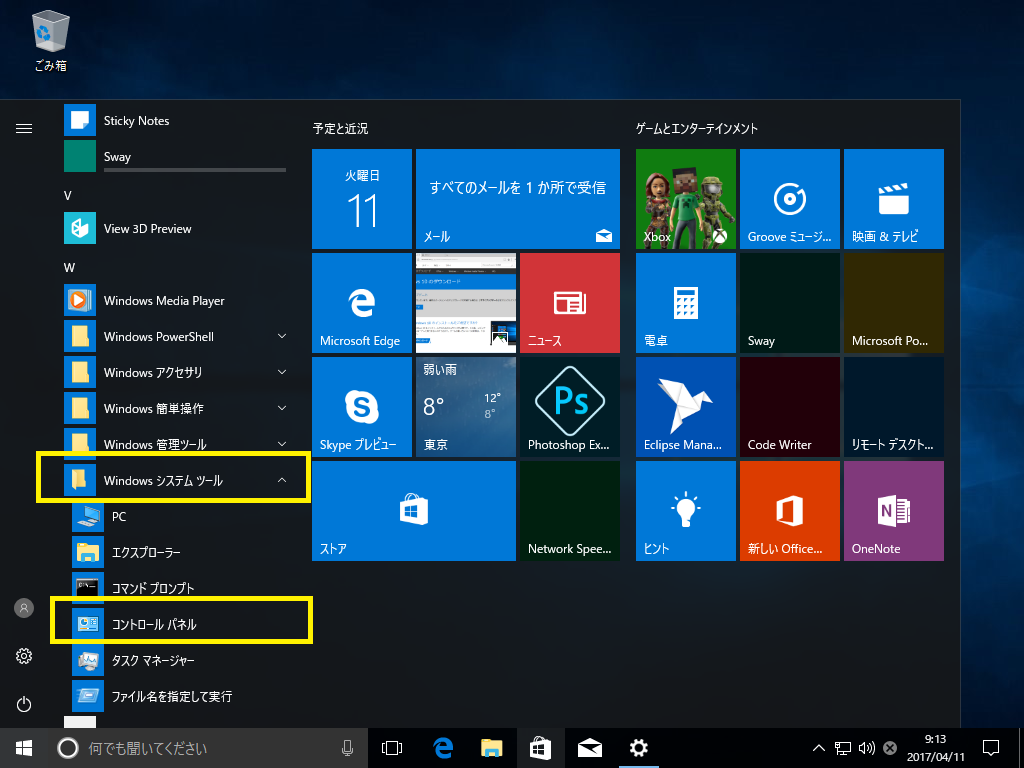Open 新しい Office tile
Viewport: 1024px width, 768px height.
click(x=790, y=511)
